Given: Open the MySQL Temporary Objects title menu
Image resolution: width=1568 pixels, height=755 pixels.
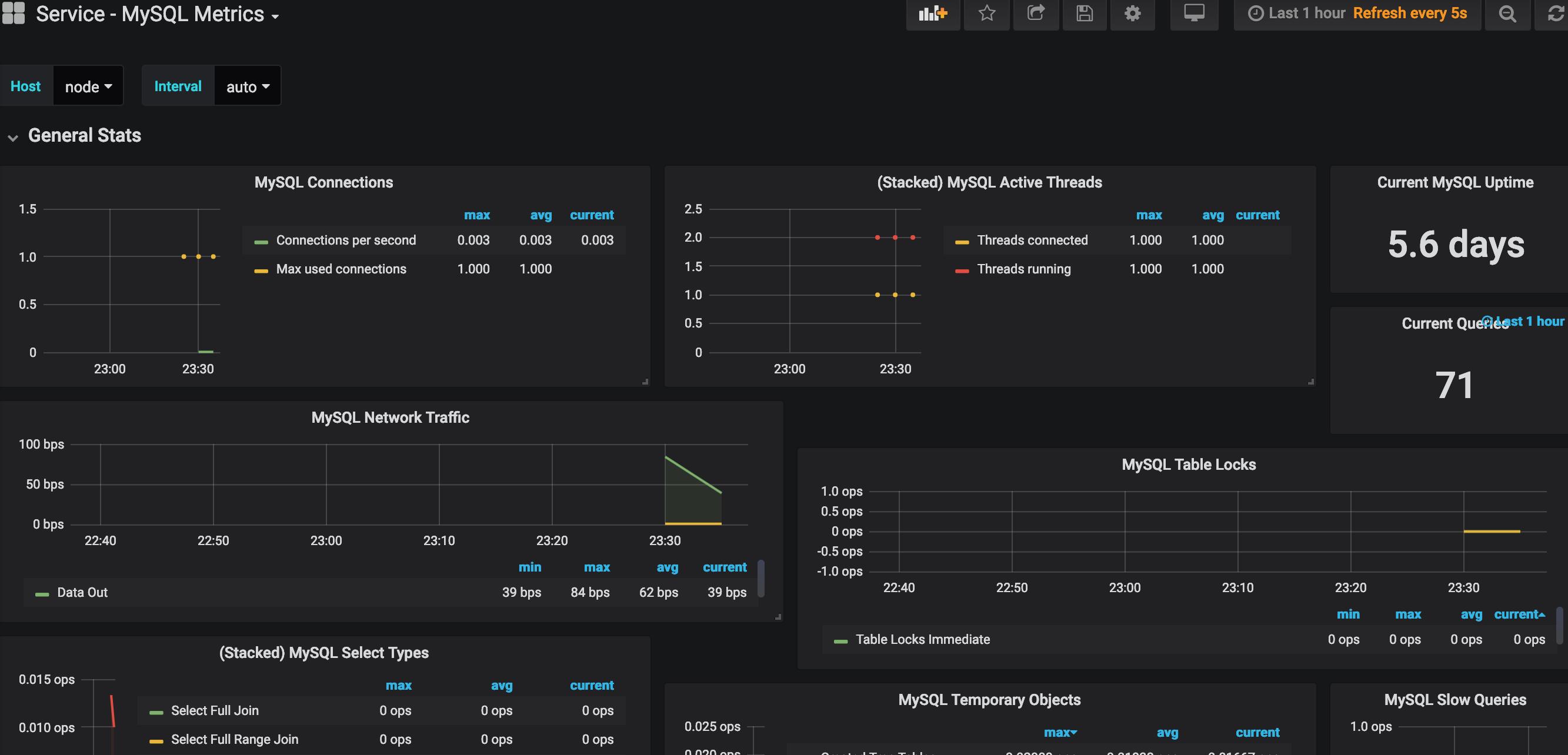Looking at the screenshot, I should pyautogui.click(x=989, y=700).
